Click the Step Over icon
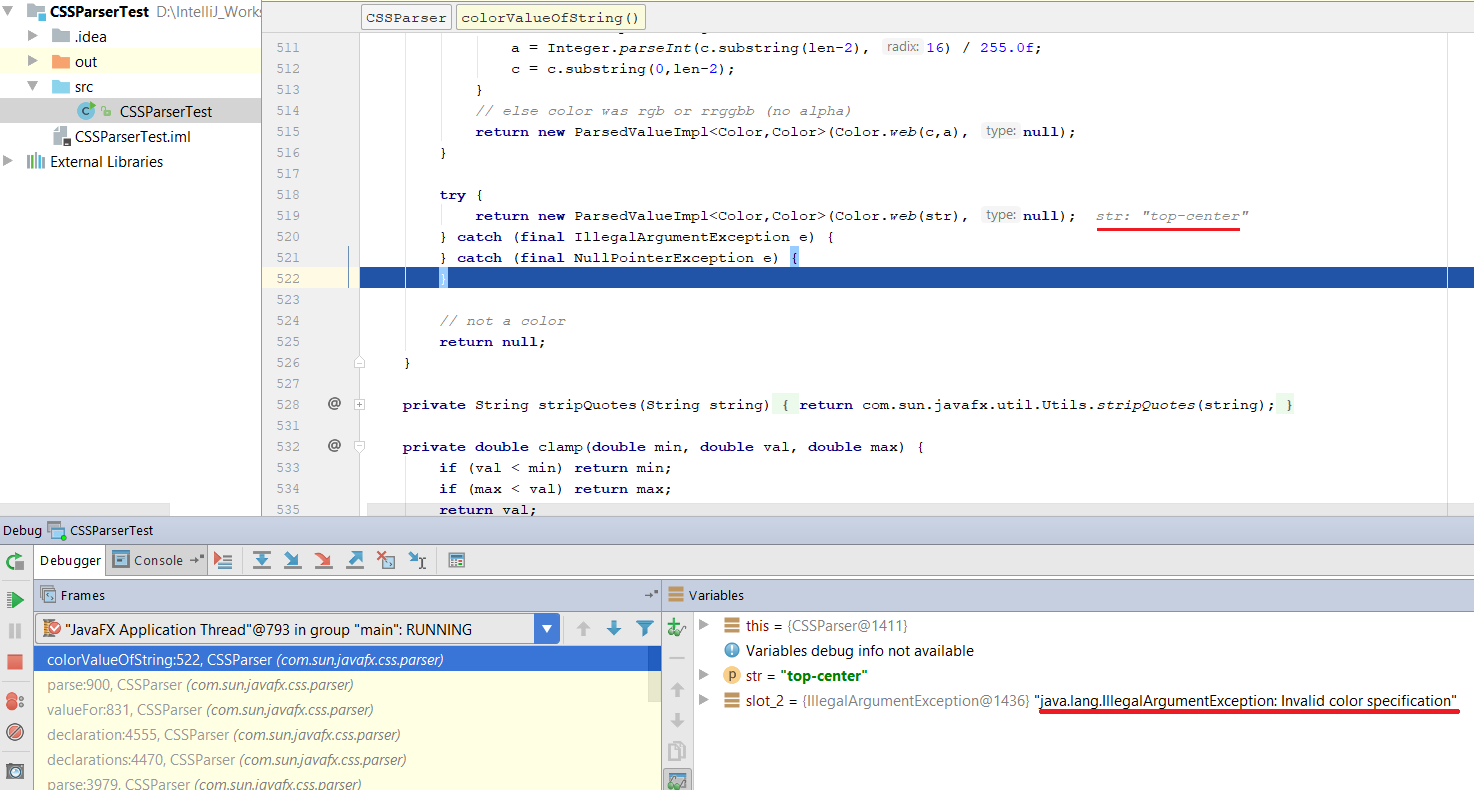 (262, 560)
